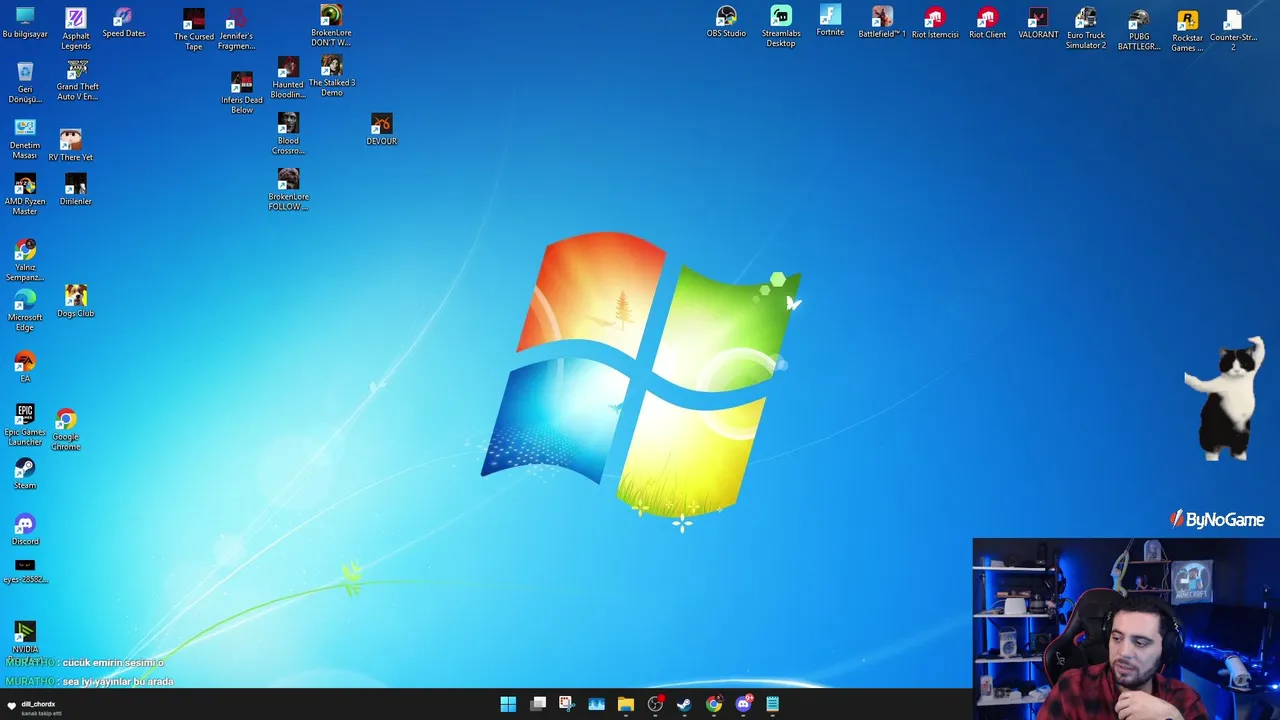Launch The Stalked 3 Demo shortcut

pos(332,76)
